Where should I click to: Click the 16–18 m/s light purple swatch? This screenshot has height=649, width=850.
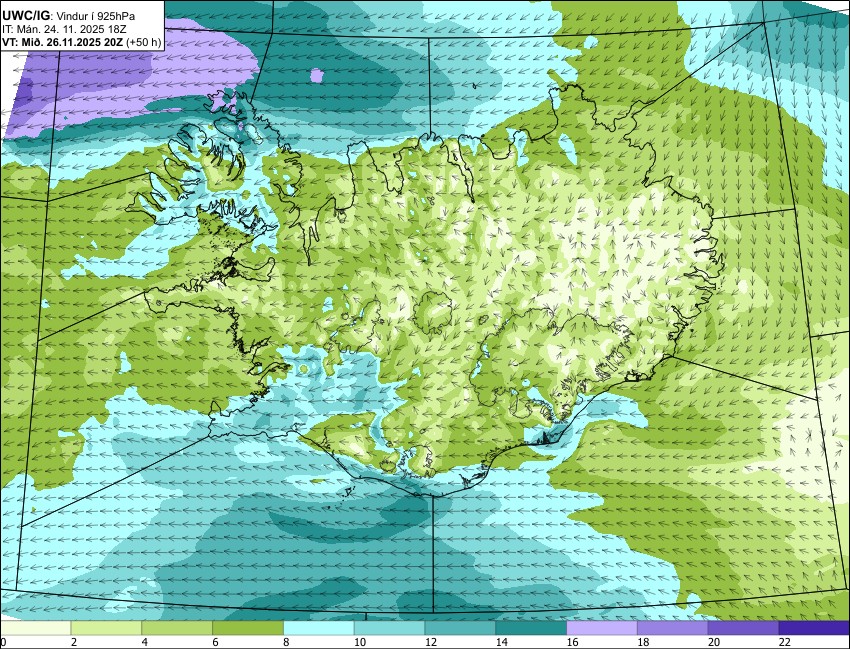pyautogui.click(x=602, y=628)
